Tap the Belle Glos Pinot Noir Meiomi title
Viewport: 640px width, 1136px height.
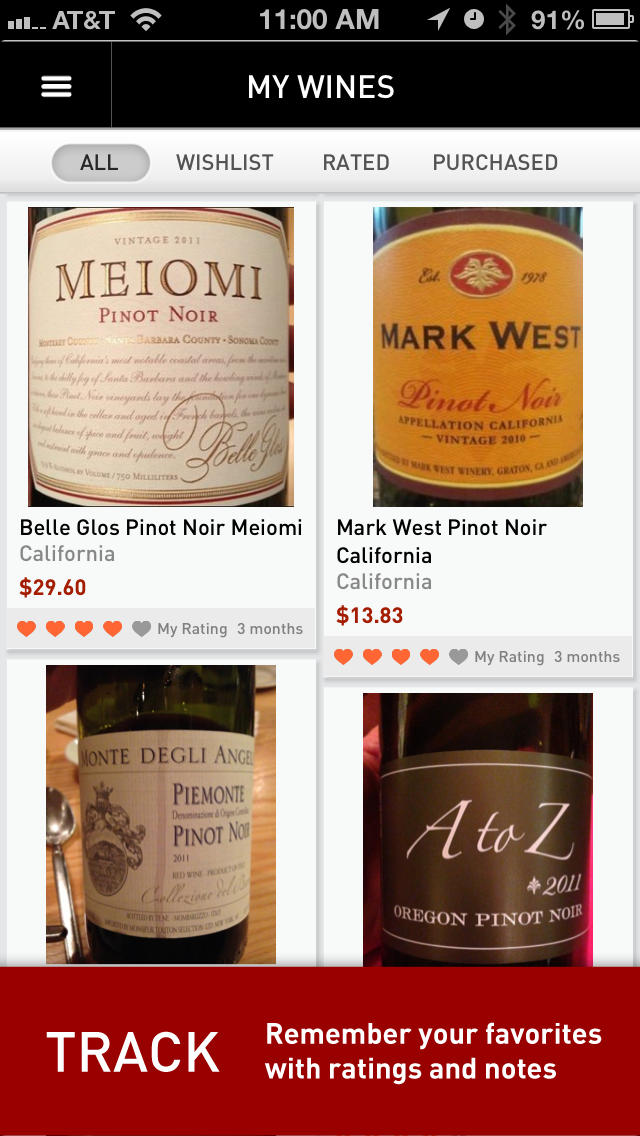coord(161,527)
